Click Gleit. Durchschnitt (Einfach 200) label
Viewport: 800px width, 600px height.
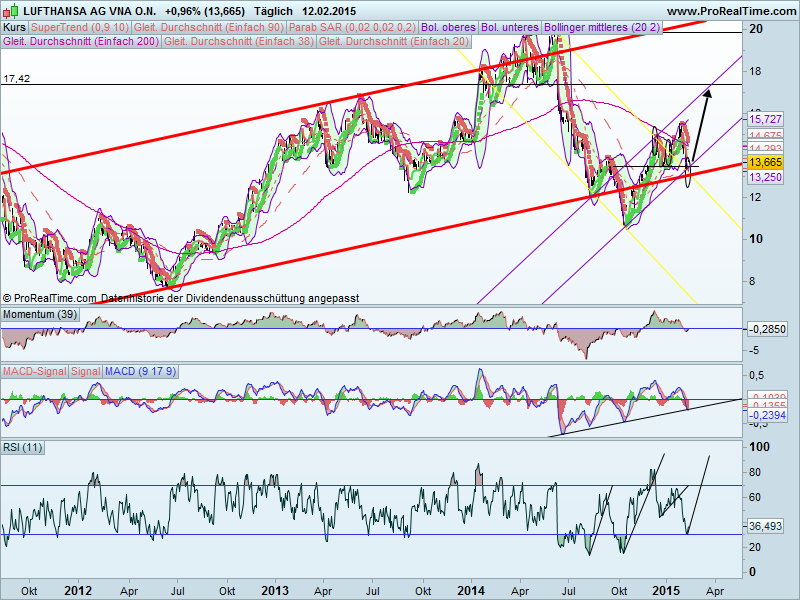tap(81, 41)
